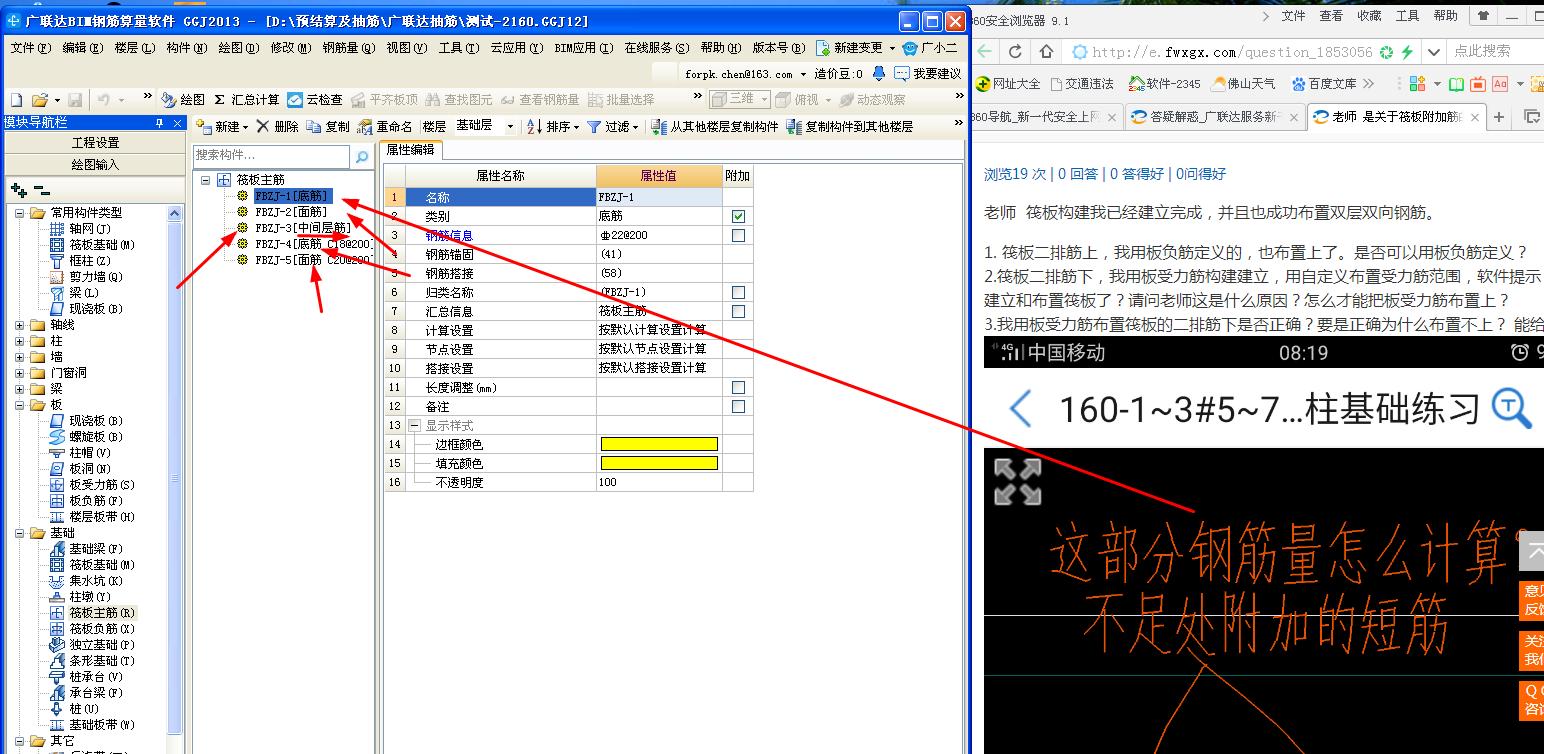Switch to browser tab 答疑解惑_广联达服务新干线
Viewport: 1544px width, 754px height.
(1213, 117)
